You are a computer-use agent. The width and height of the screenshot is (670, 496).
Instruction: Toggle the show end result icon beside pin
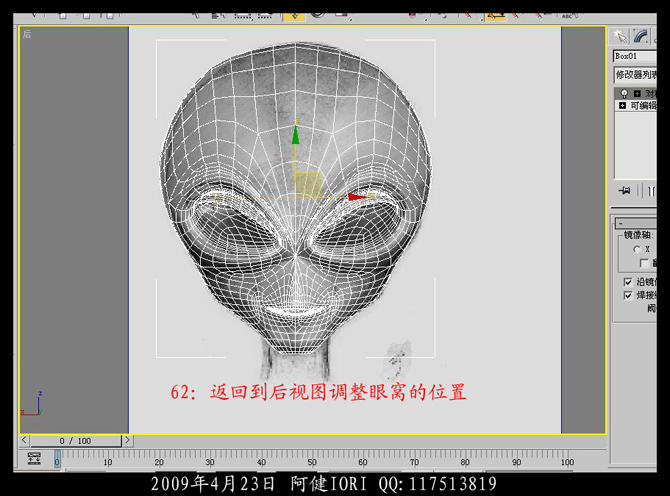click(x=650, y=191)
